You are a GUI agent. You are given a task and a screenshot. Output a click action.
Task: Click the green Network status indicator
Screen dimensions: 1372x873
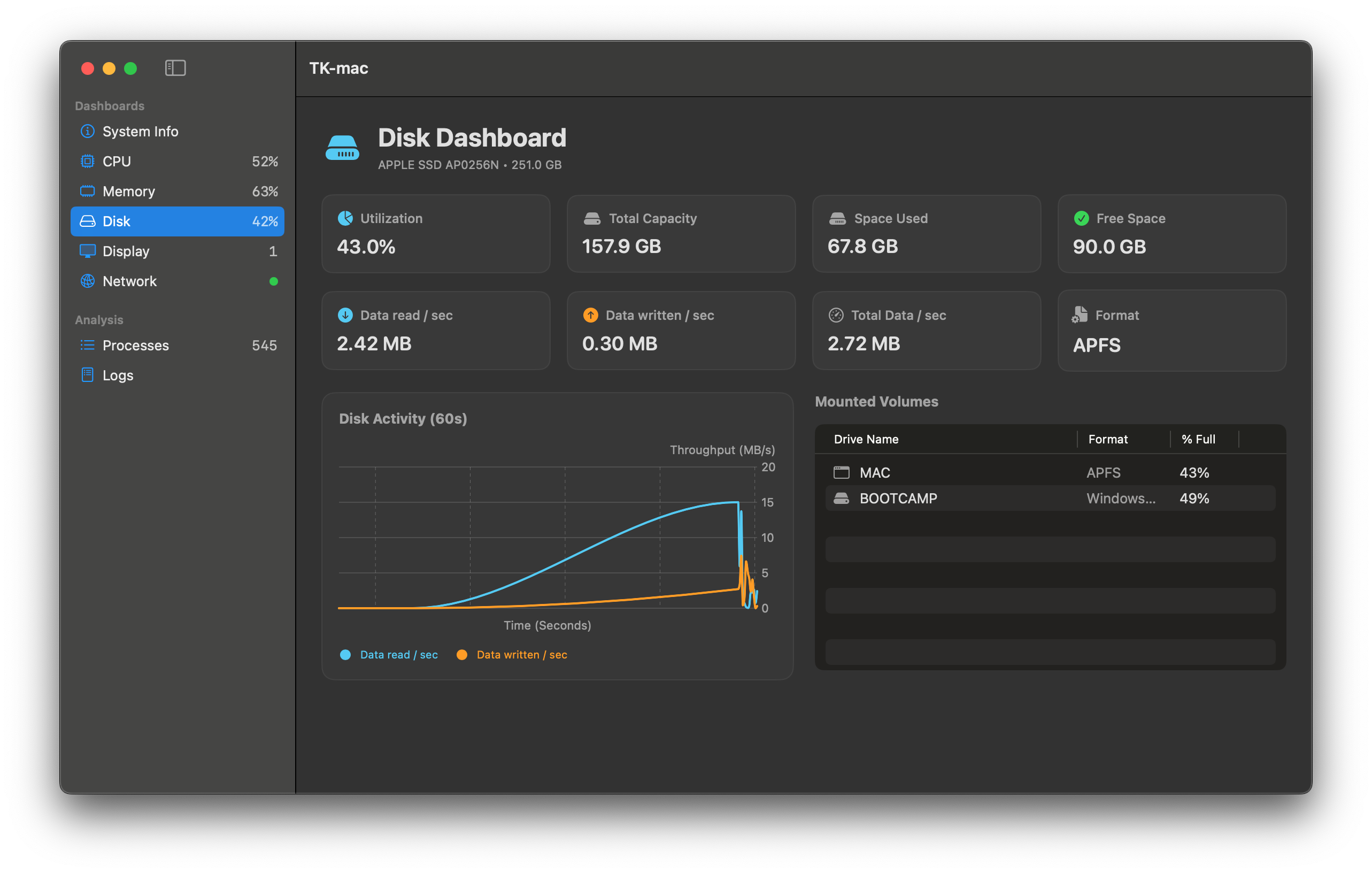tap(274, 281)
